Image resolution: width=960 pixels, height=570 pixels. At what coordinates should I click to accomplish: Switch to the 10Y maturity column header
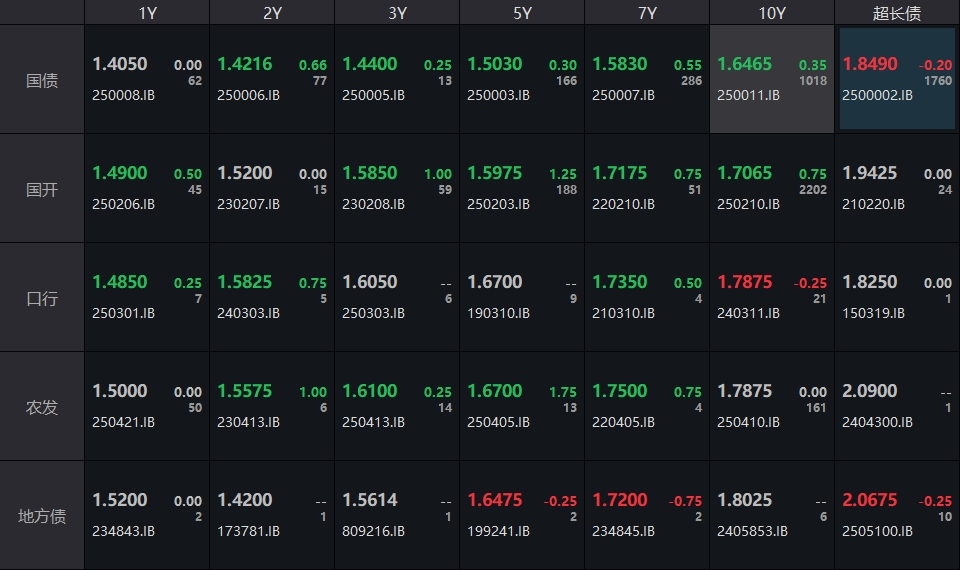click(772, 12)
